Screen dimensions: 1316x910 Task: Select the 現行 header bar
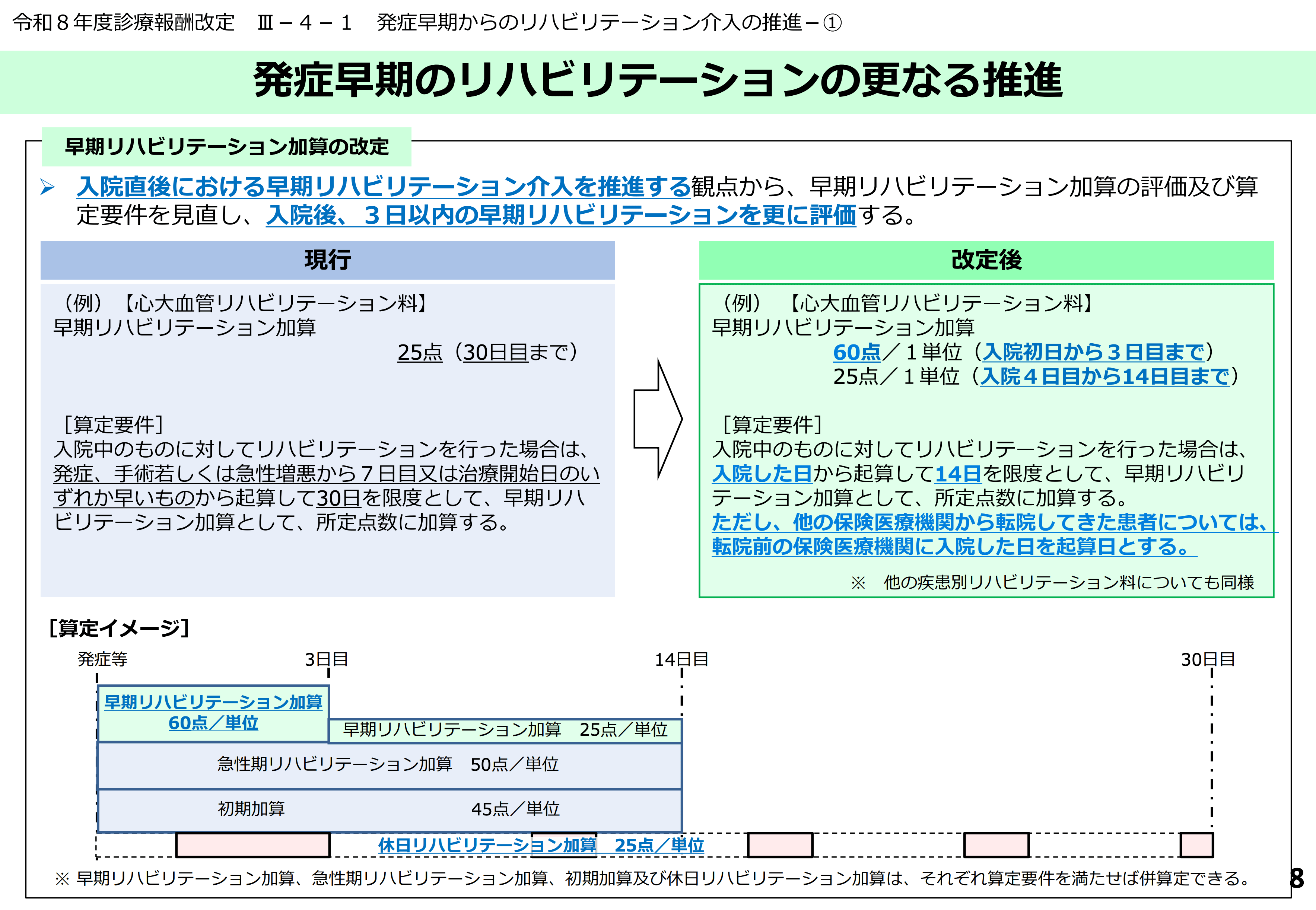coord(327,261)
